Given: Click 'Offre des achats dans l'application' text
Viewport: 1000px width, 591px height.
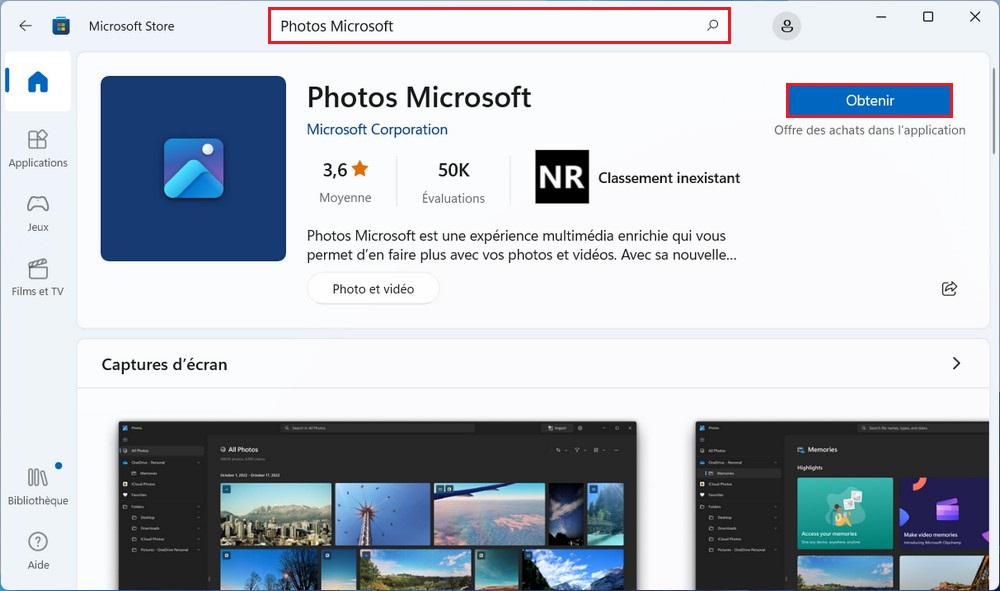Looking at the screenshot, I should tap(869, 130).
